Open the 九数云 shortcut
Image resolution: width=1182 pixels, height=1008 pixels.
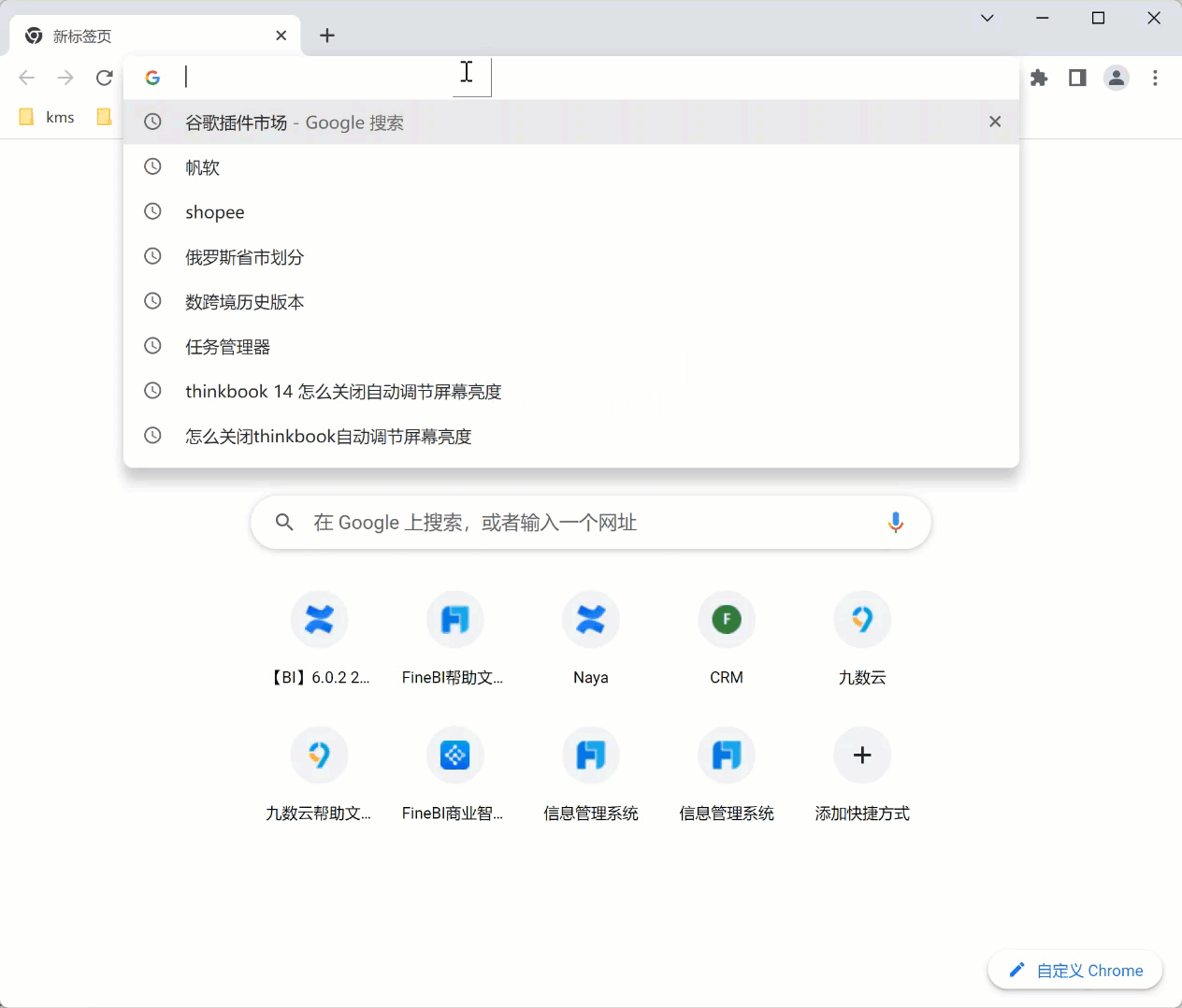[x=862, y=640]
